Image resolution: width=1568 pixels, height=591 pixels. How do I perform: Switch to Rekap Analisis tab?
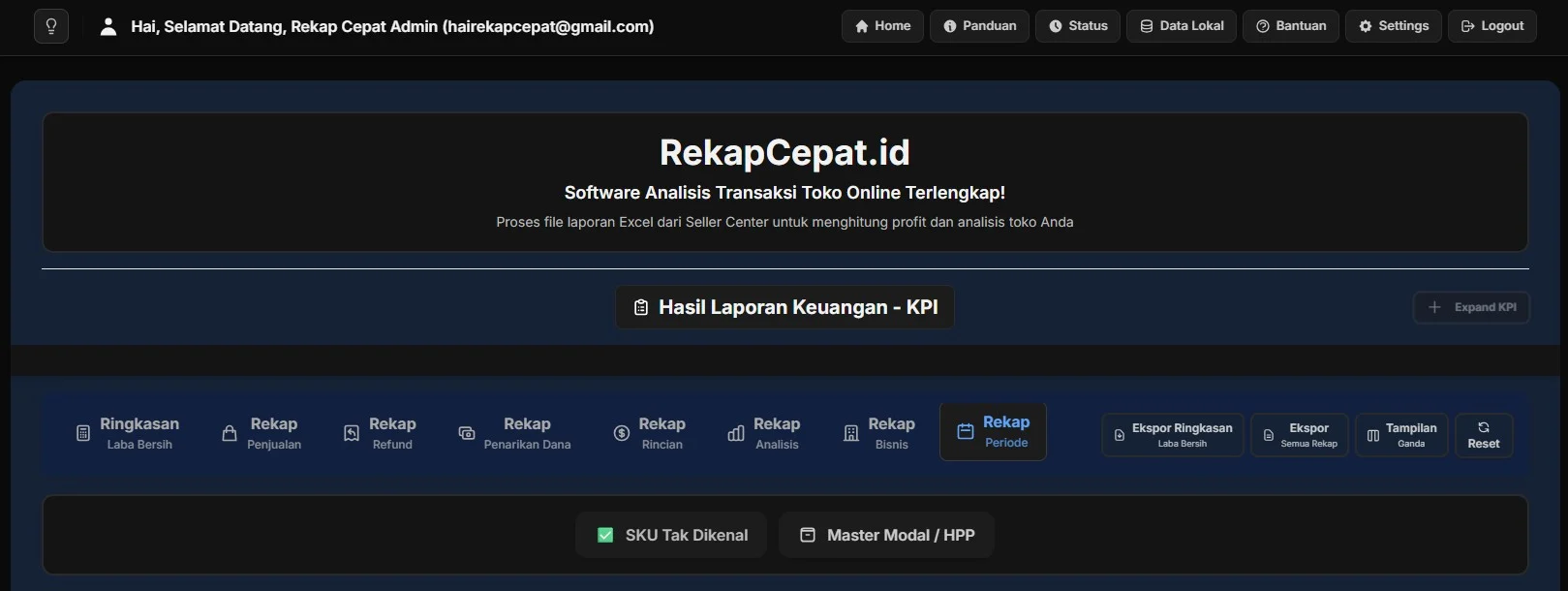click(764, 433)
